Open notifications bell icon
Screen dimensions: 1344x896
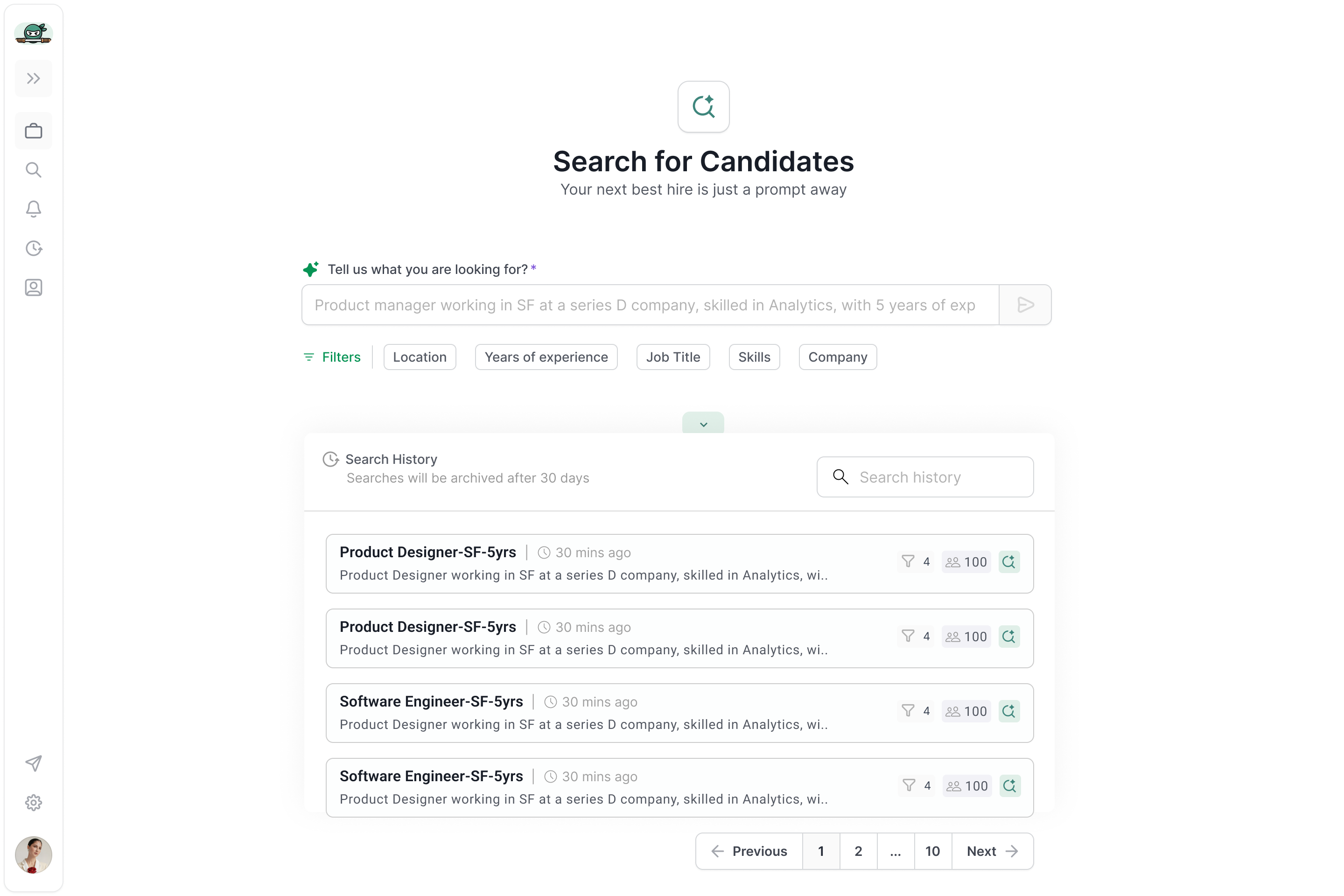33,209
